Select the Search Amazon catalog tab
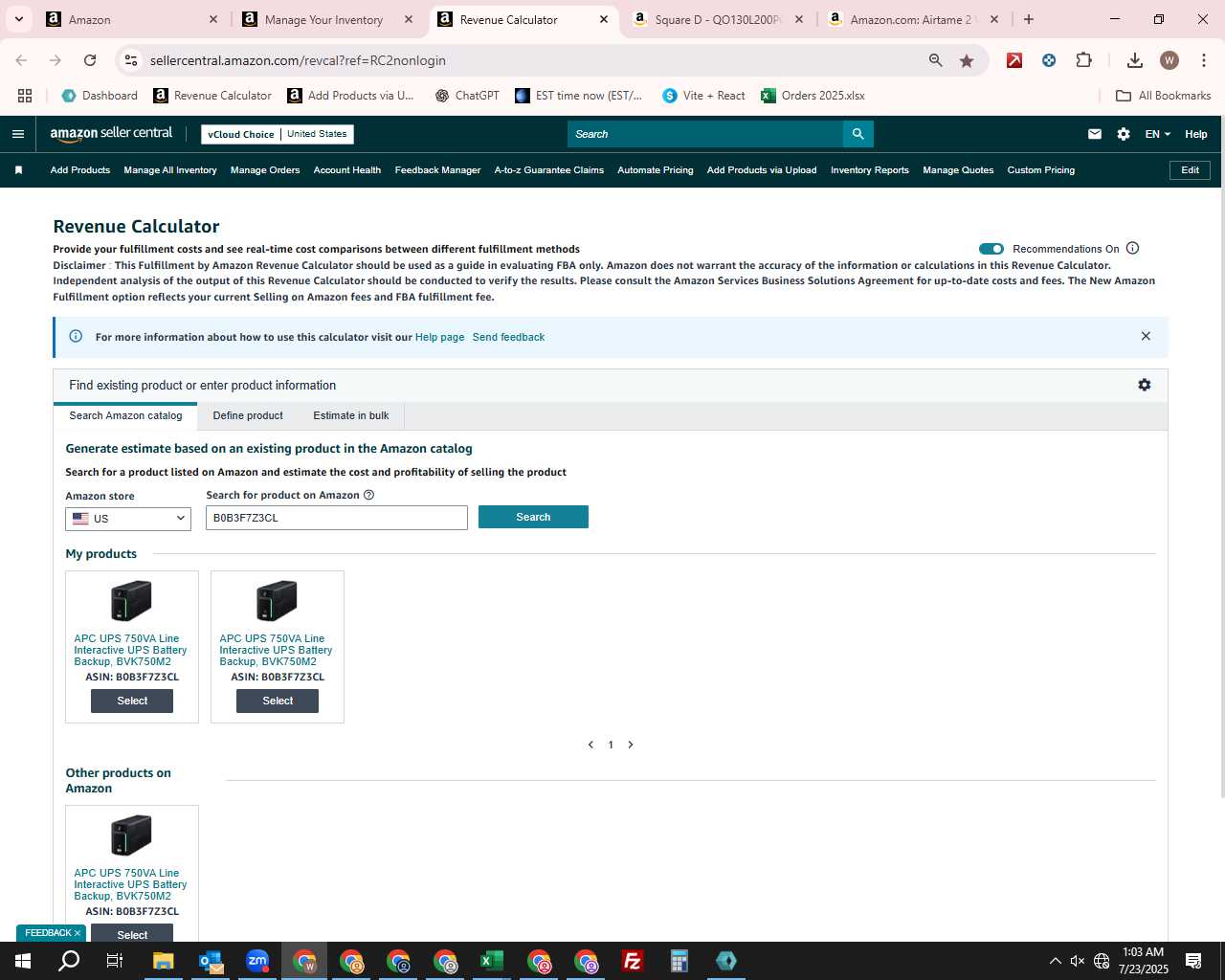1225x980 pixels. point(125,415)
